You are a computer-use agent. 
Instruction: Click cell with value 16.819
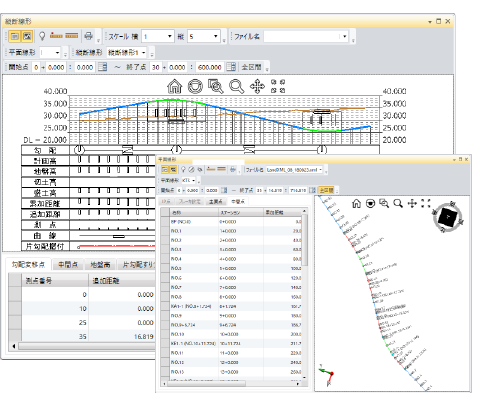122,336
